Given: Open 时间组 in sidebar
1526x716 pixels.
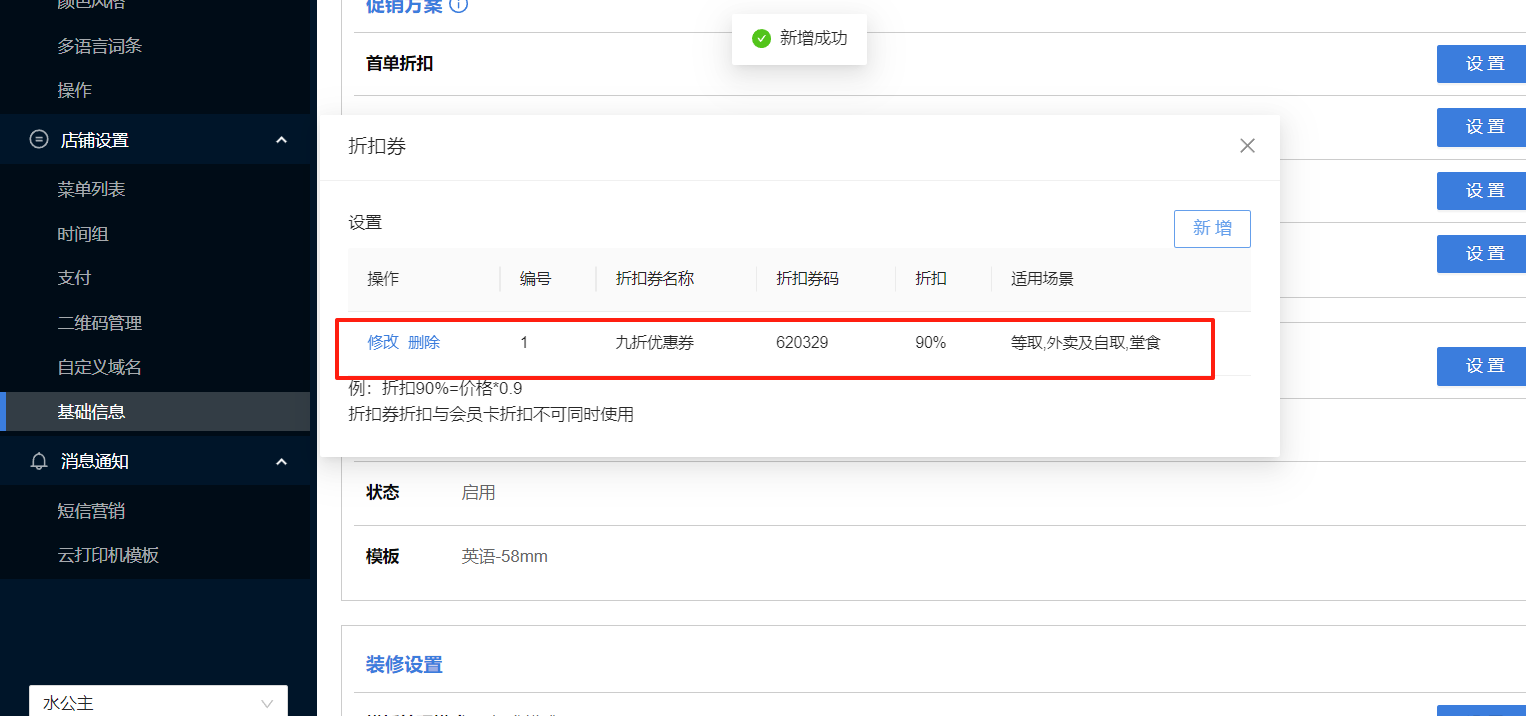Looking at the screenshot, I should click(x=83, y=234).
